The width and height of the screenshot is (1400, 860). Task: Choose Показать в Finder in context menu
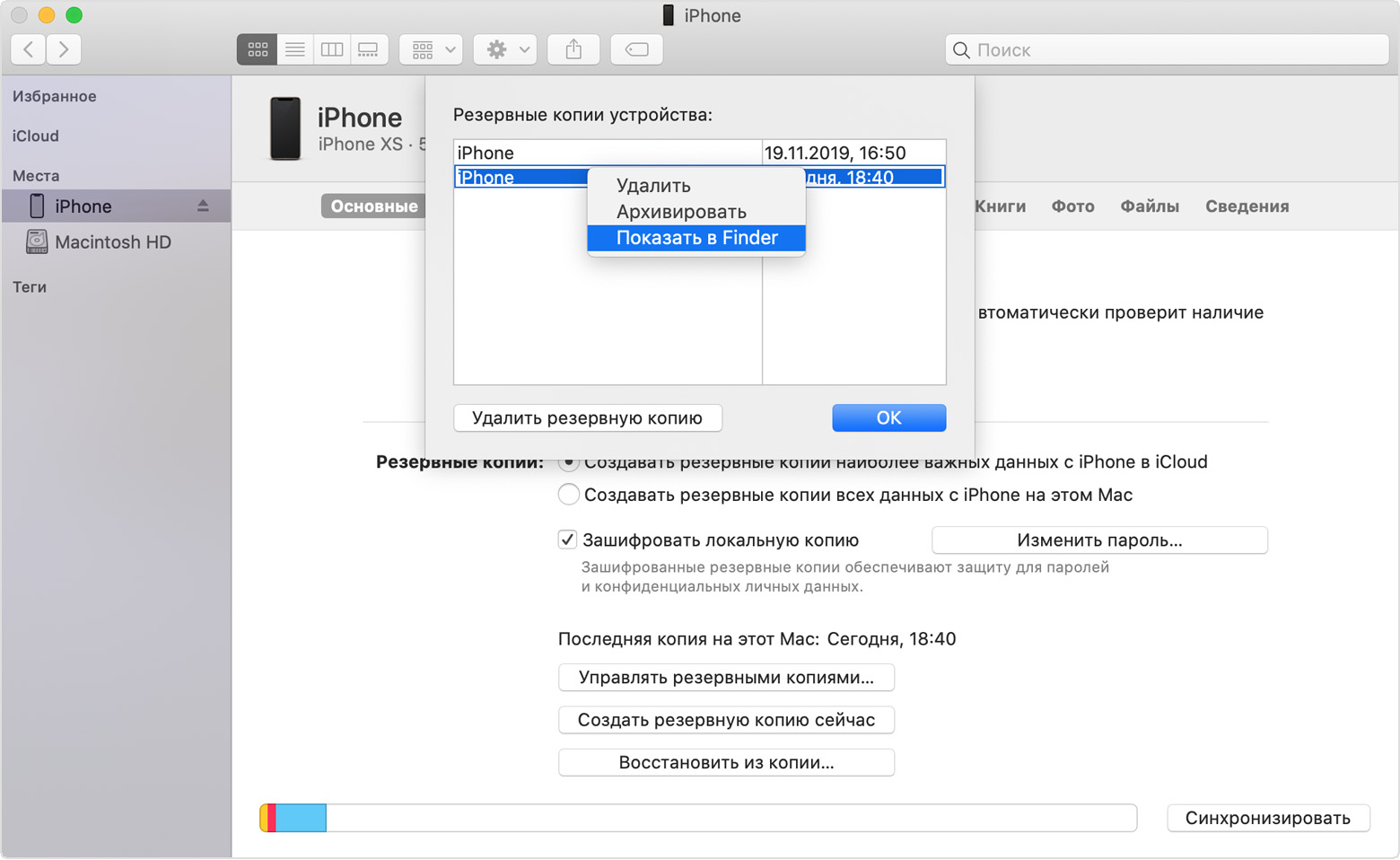[x=696, y=238]
